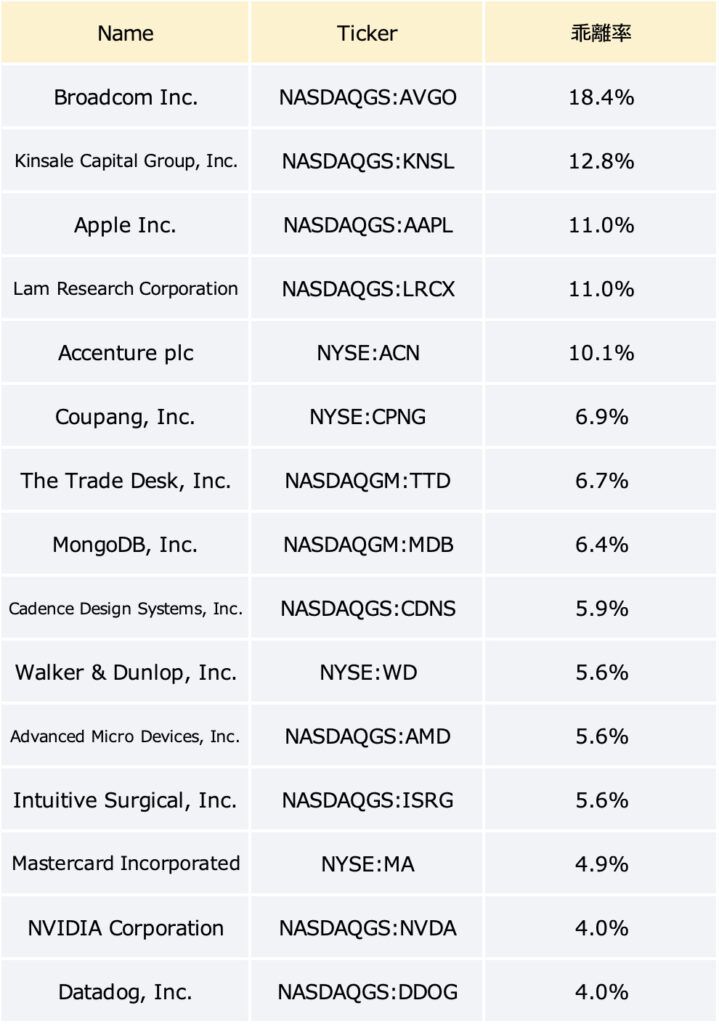Select the Intuitive Surgical, Inc. cell

(125, 801)
